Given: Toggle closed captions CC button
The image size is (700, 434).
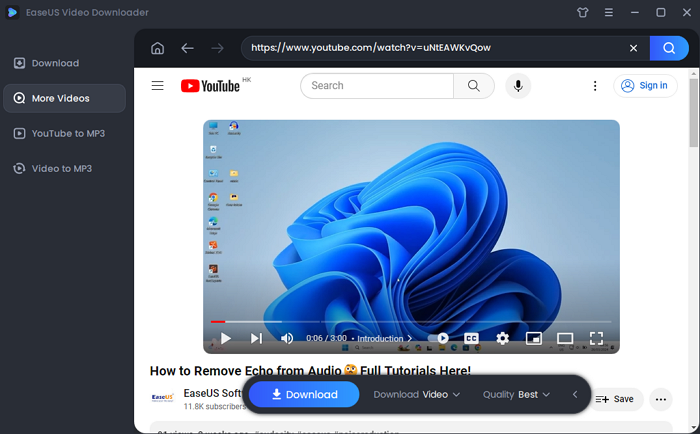Looking at the screenshot, I should pos(471,338).
